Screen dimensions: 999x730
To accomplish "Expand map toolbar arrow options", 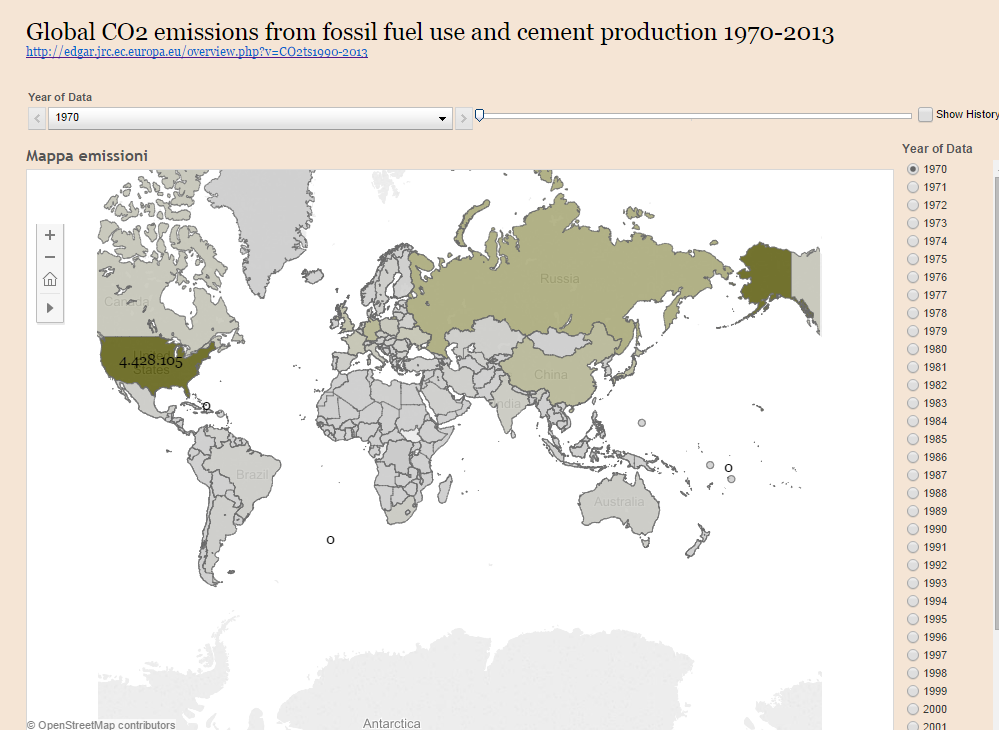I will 50,308.
